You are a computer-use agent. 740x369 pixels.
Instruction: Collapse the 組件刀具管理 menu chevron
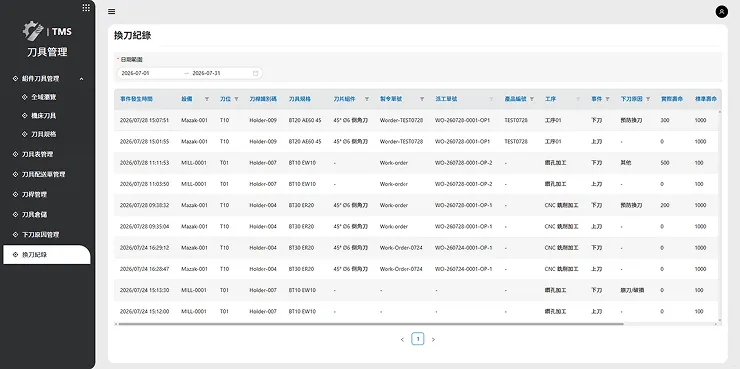pos(82,79)
